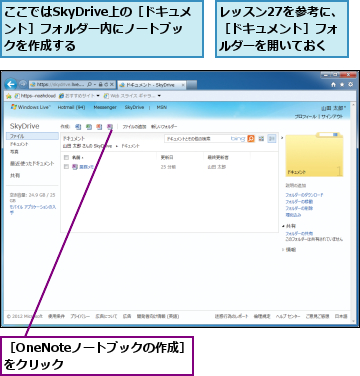Viewport: 360px width, 376px height.
Task: Click the embed link under folder actions
Action: (x=293, y=215)
